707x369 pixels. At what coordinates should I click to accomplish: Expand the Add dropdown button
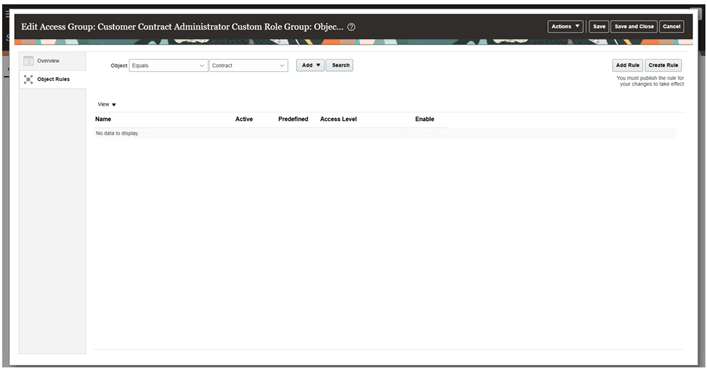point(310,65)
